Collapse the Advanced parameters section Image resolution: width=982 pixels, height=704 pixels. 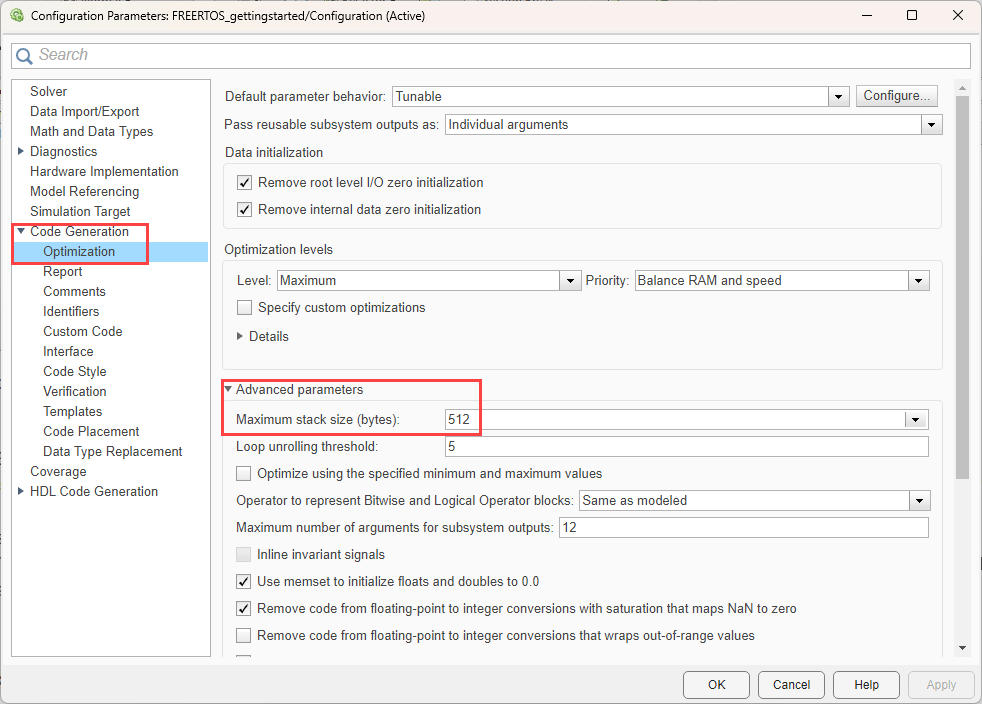tap(229, 390)
